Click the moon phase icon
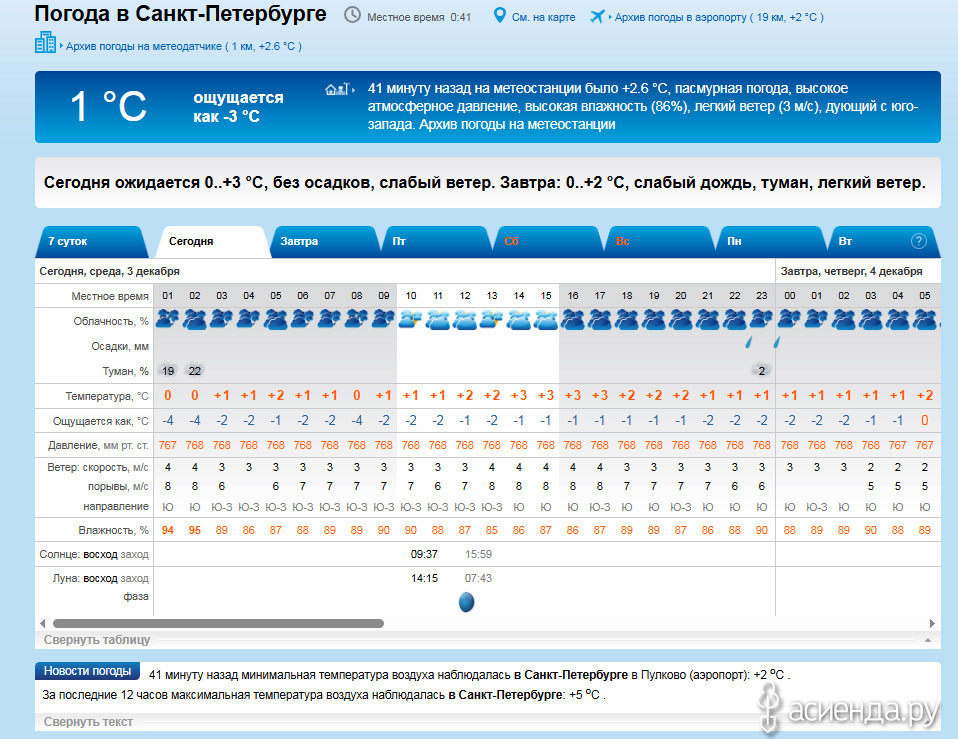The image size is (958, 739). (465, 602)
